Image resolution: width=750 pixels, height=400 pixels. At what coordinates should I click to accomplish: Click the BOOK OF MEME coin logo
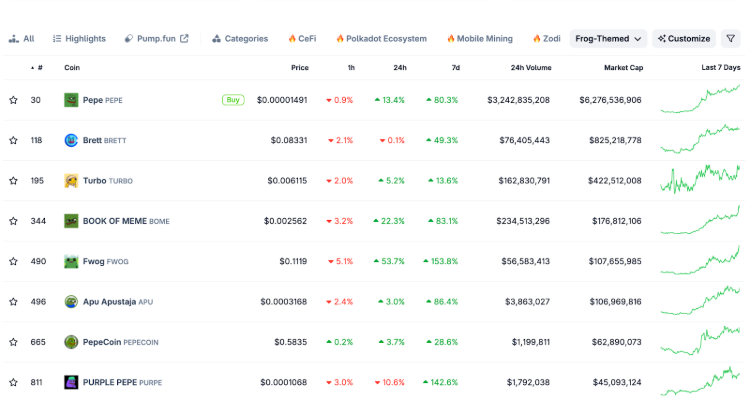(71, 221)
